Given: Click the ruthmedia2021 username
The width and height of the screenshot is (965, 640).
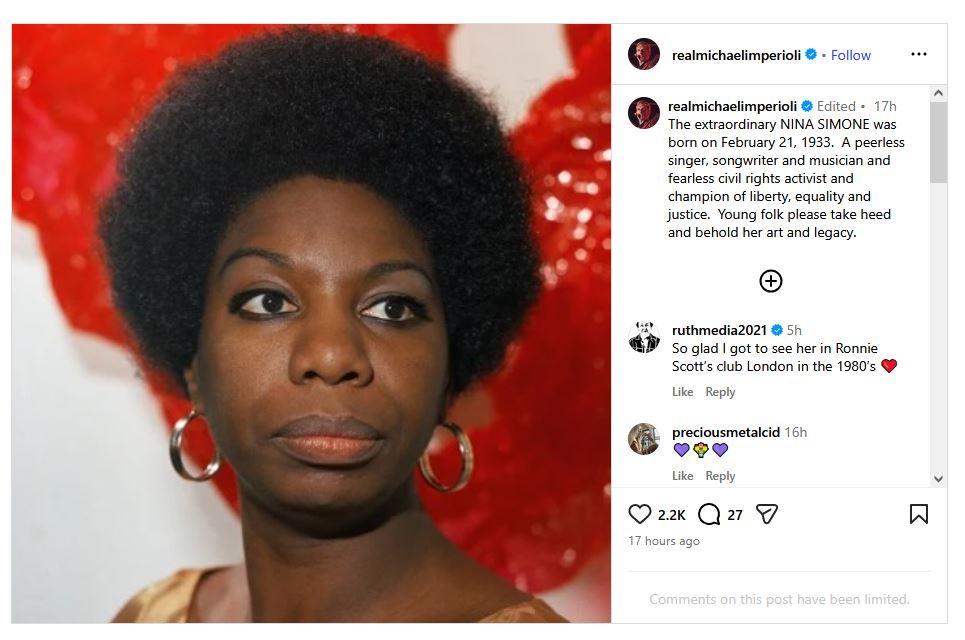Looking at the screenshot, I should [x=719, y=330].
